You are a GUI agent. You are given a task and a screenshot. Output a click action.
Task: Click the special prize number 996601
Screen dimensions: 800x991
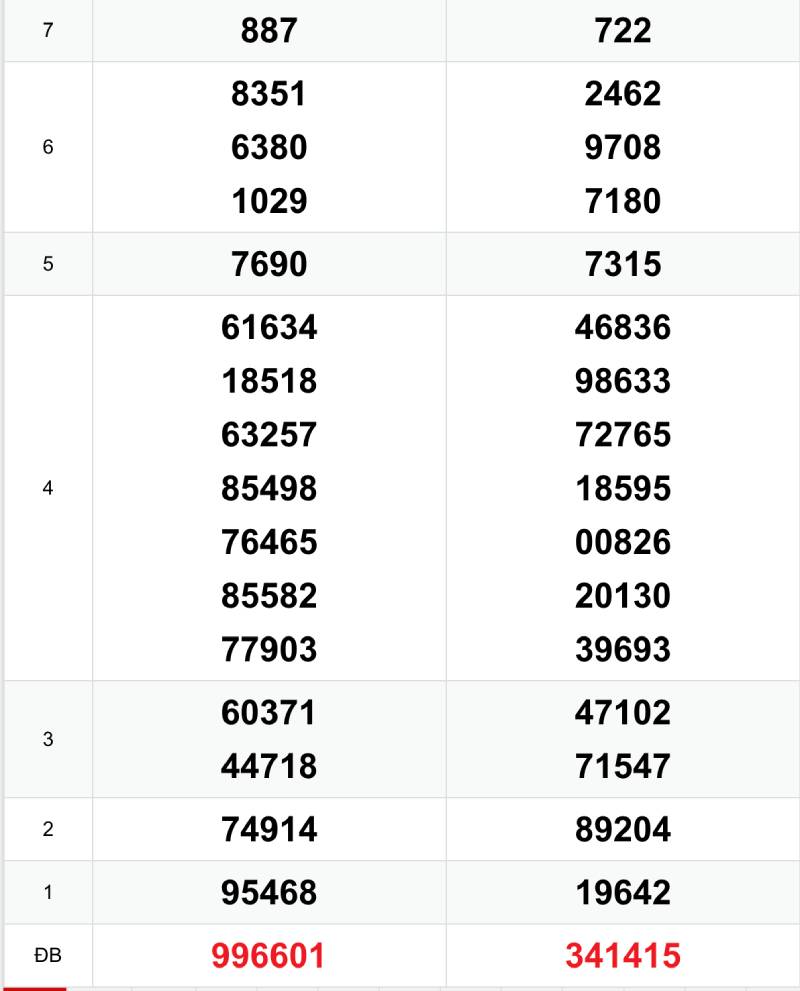coord(269,956)
